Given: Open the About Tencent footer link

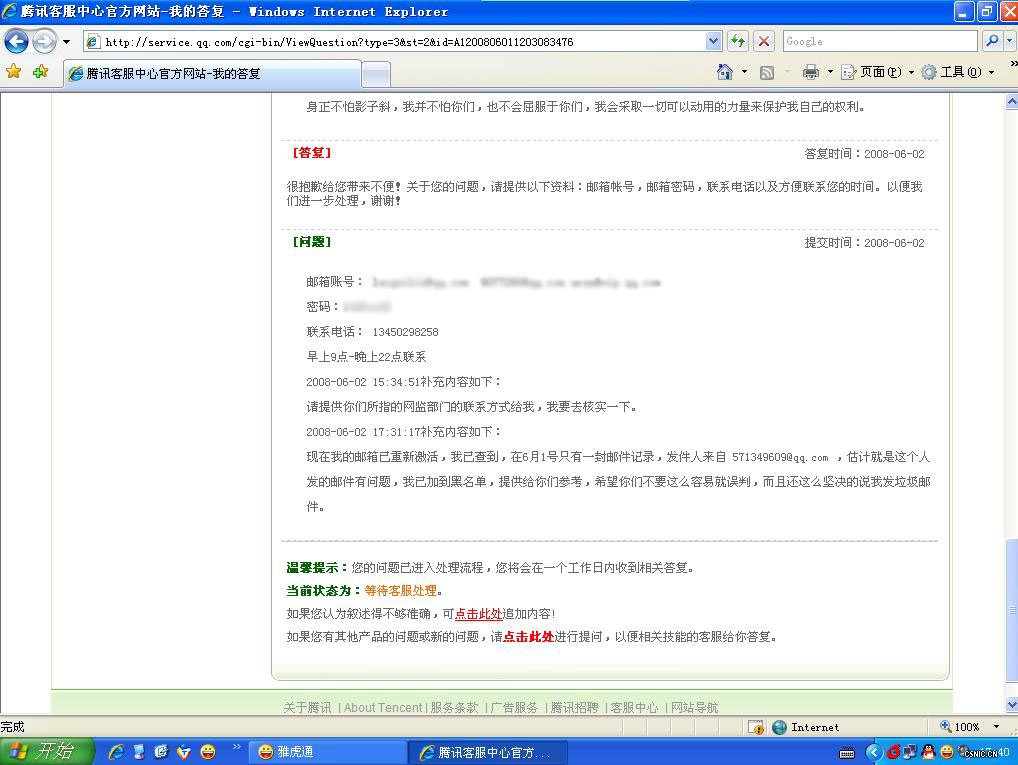Looking at the screenshot, I should (383, 707).
